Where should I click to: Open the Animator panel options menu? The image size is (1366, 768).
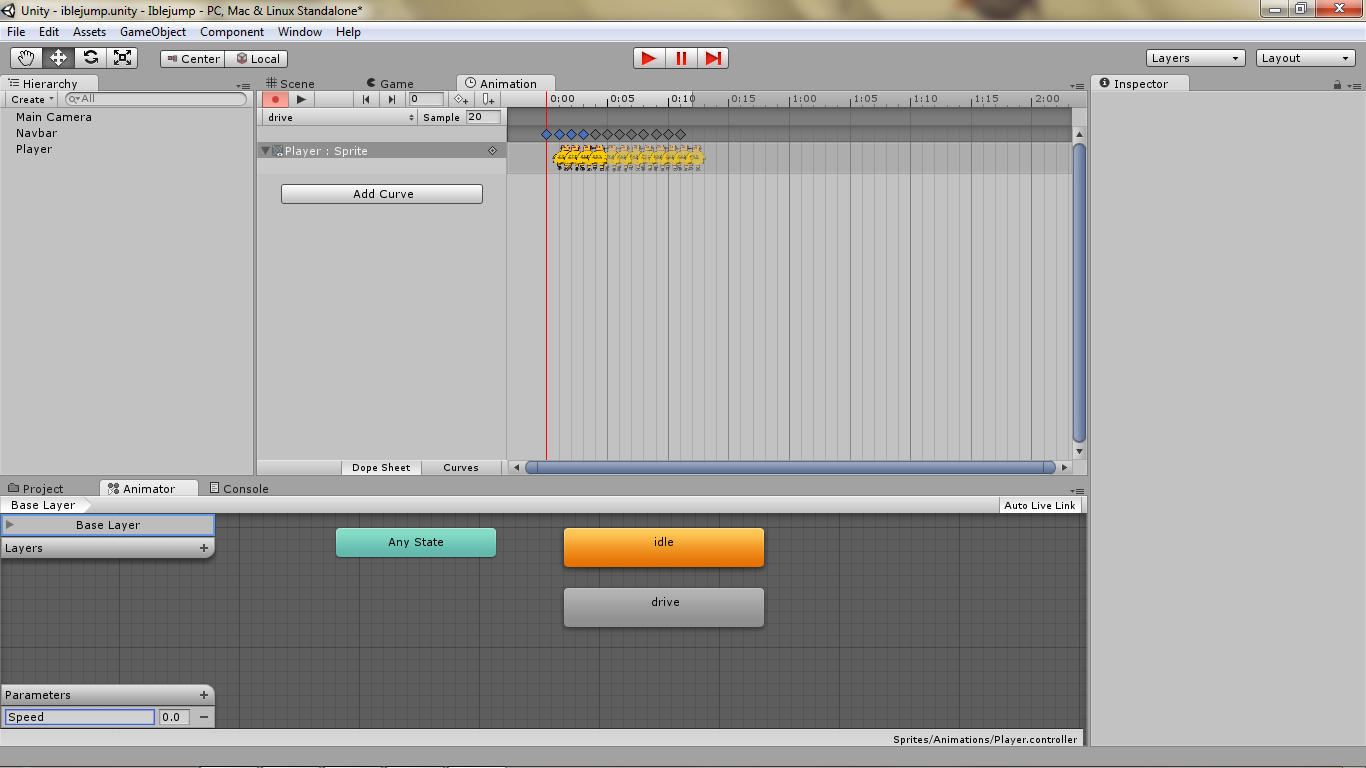click(x=1077, y=490)
